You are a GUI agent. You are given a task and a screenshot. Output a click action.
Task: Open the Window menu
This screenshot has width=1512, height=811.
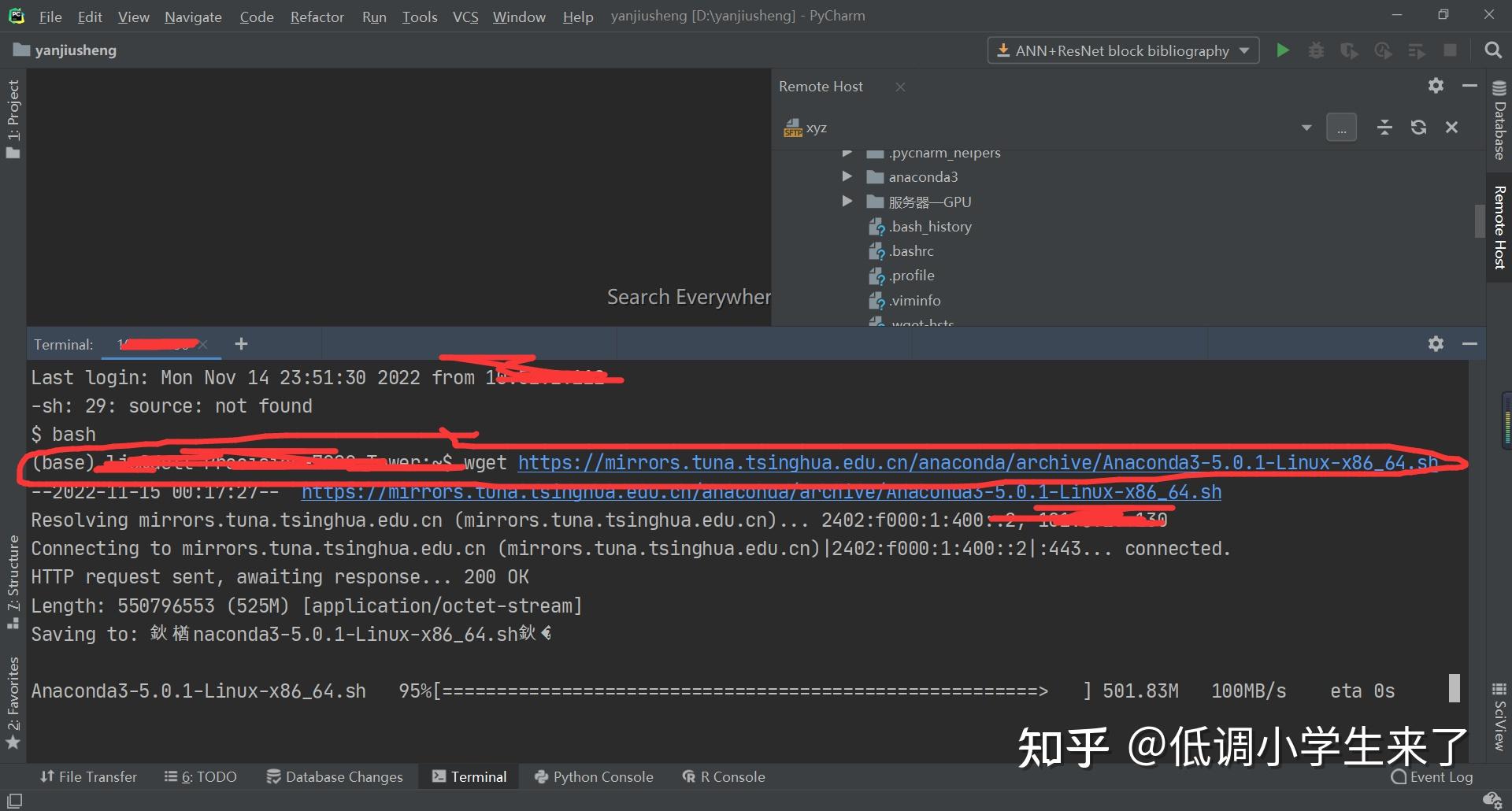pyautogui.click(x=519, y=17)
